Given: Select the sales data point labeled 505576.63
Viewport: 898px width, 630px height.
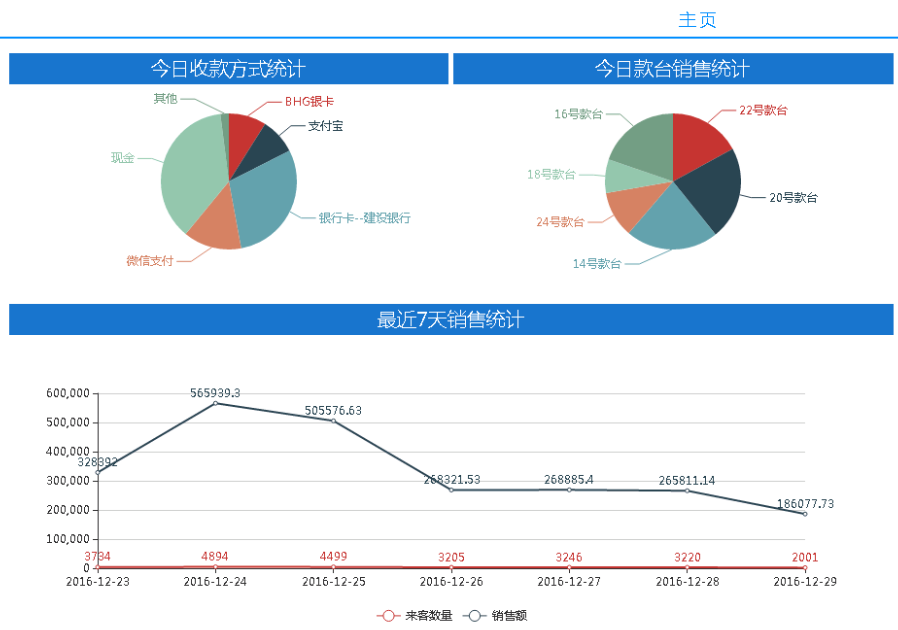Looking at the screenshot, I should (333, 421).
